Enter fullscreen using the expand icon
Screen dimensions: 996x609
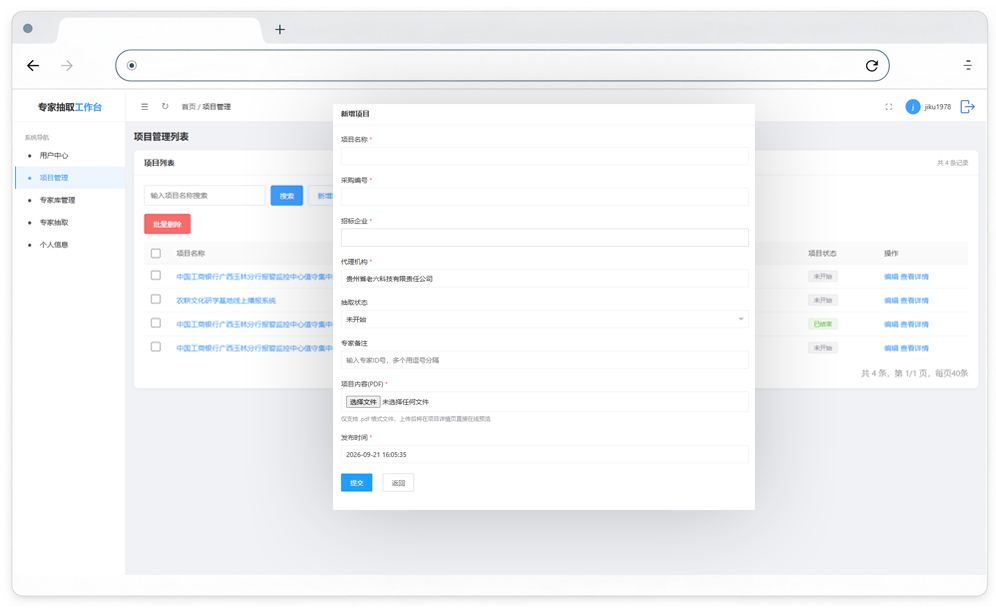889,107
